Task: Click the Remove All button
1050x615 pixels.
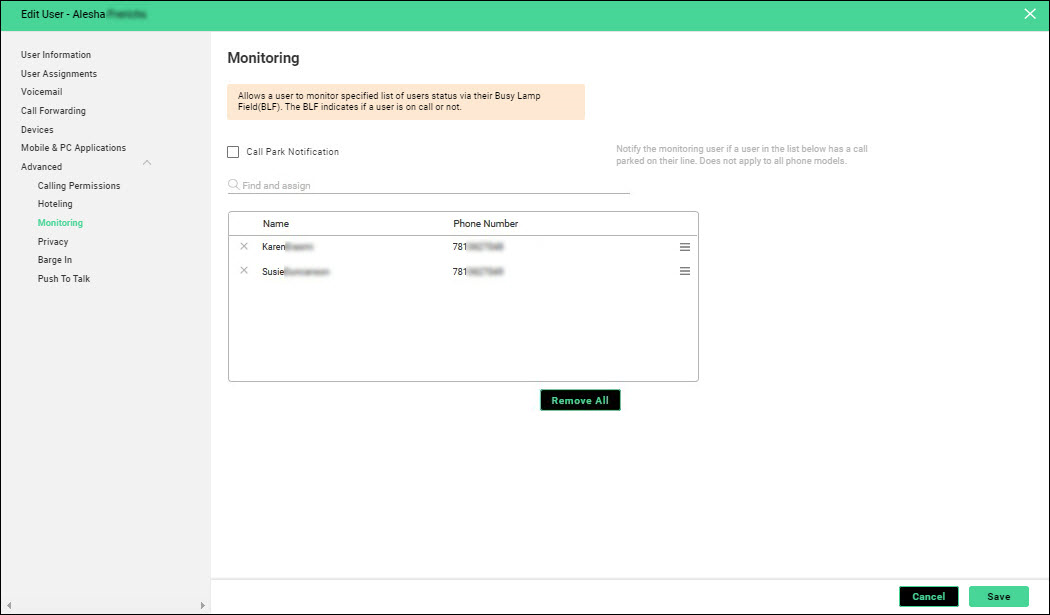Action: pyautogui.click(x=580, y=400)
